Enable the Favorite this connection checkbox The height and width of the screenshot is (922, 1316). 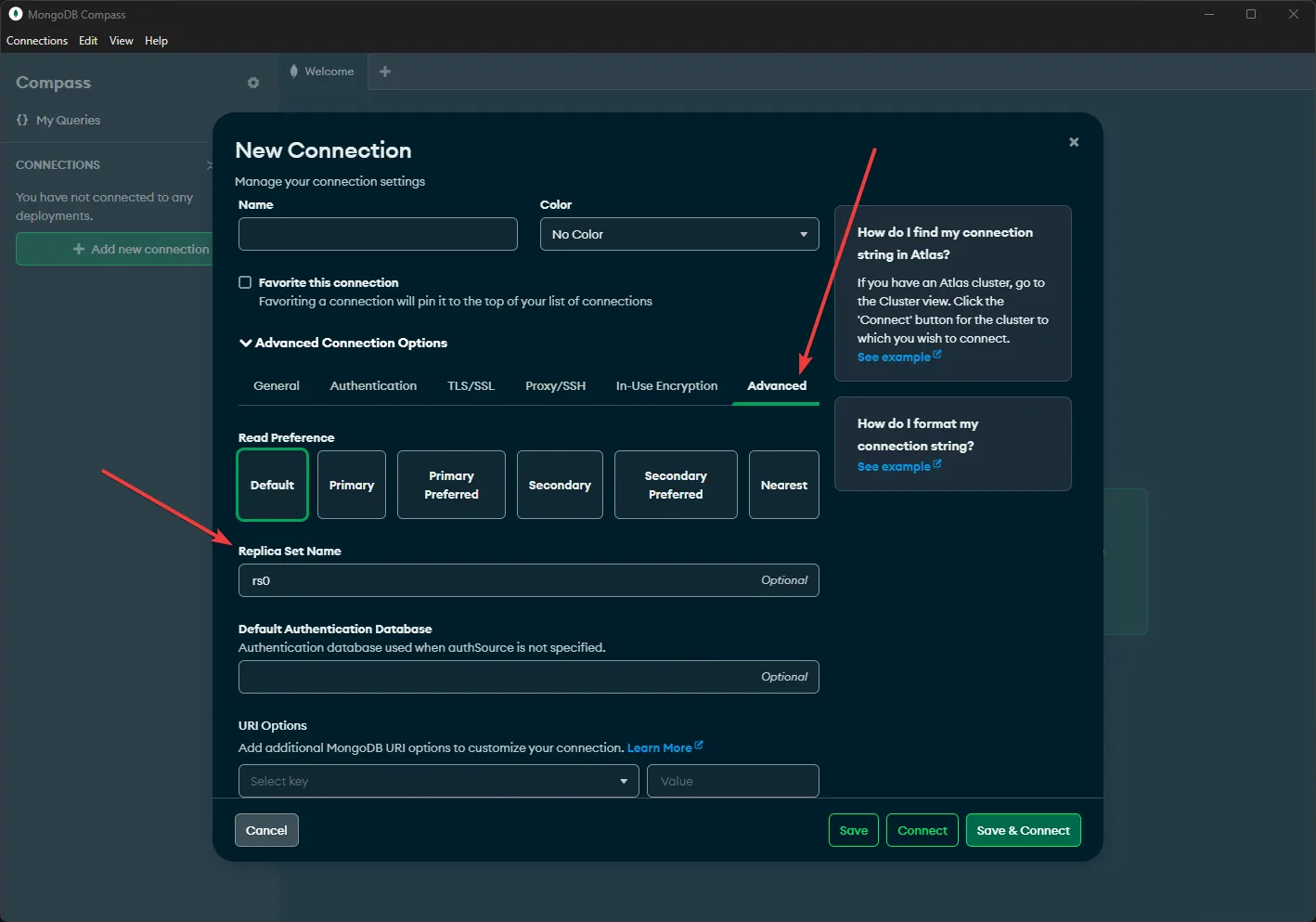pos(245,282)
